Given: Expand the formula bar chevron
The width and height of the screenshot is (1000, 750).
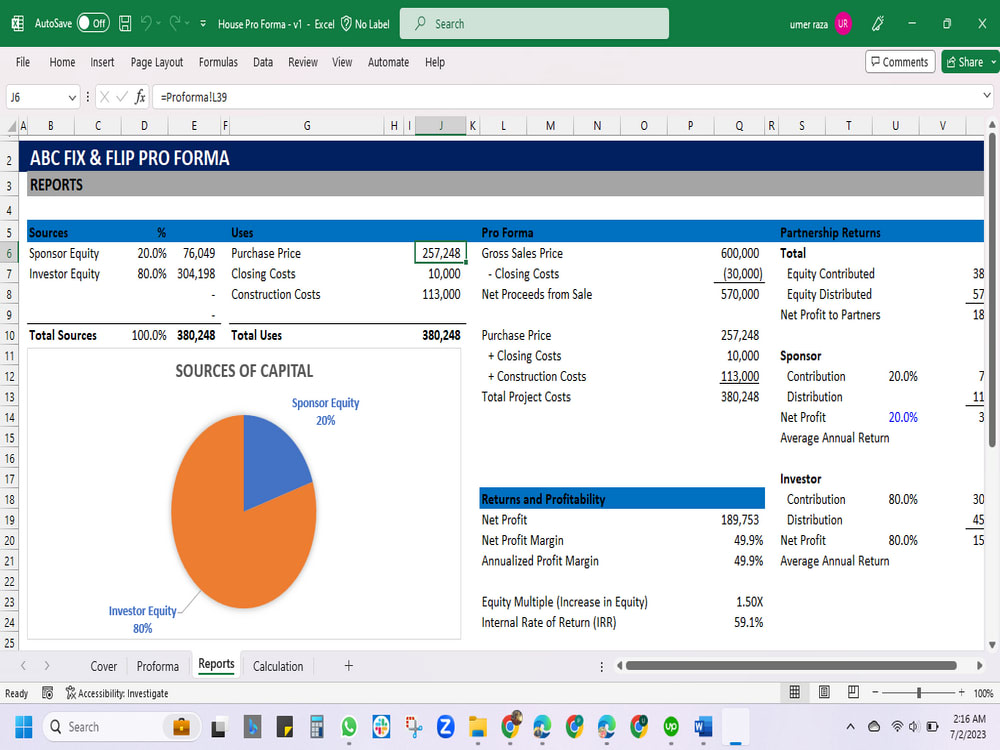Looking at the screenshot, I should click(x=987, y=96).
